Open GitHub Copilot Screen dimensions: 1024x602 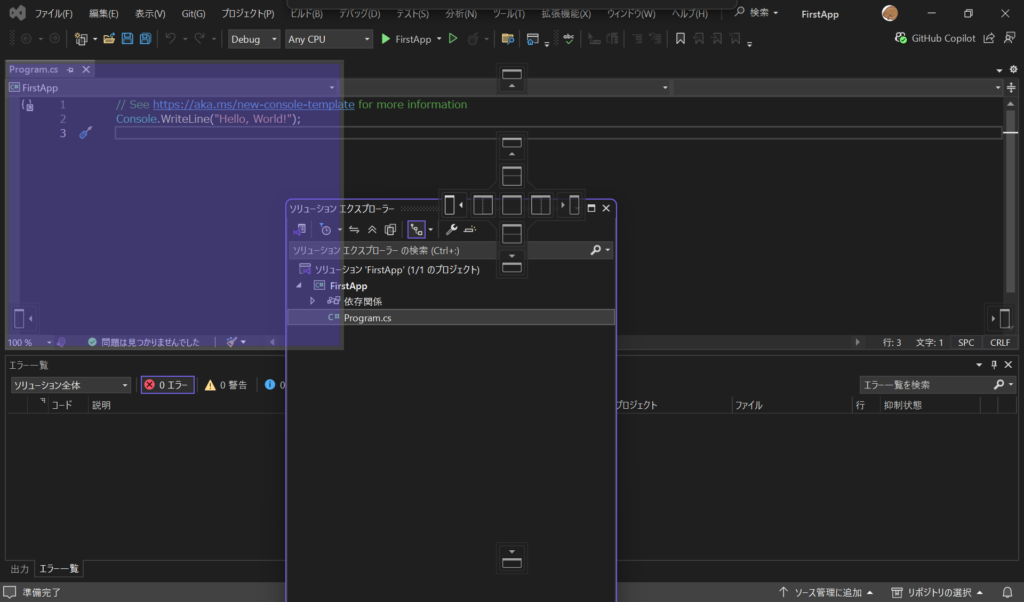pyautogui.click(x=935, y=39)
